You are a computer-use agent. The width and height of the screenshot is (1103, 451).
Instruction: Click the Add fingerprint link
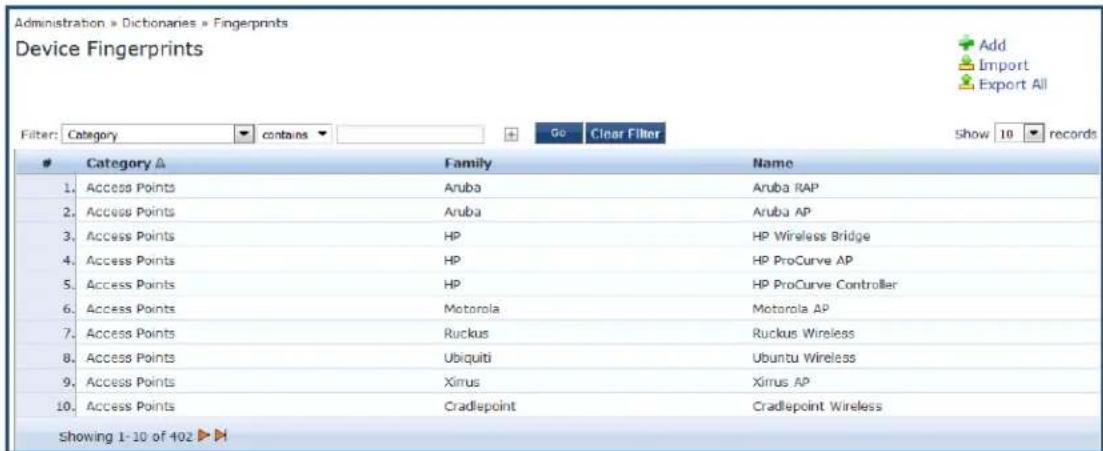(x=993, y=45)
